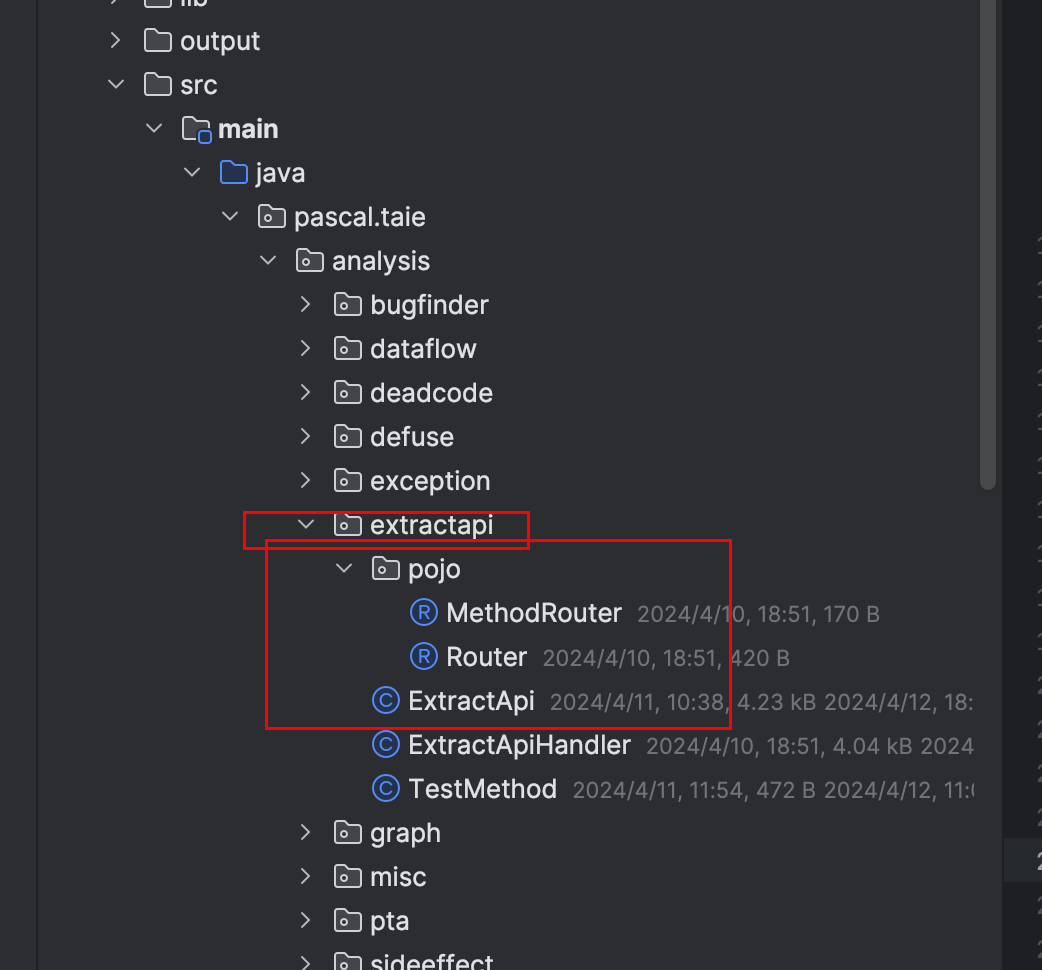1042x970 pixels.
Task: Click the Router record icon
Action: pos(423,656)
